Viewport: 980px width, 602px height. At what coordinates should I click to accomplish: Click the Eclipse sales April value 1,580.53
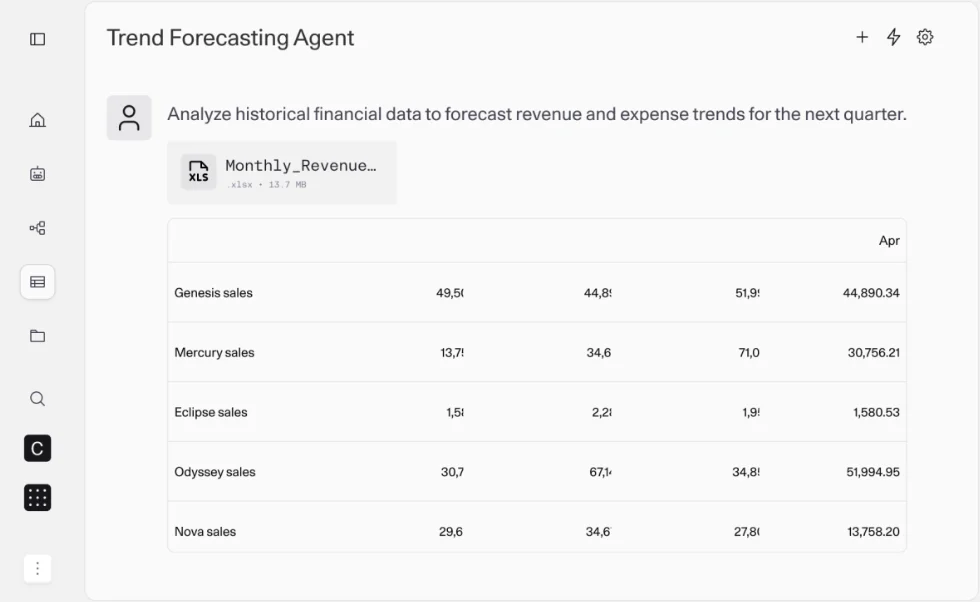(x=876, y=413)
